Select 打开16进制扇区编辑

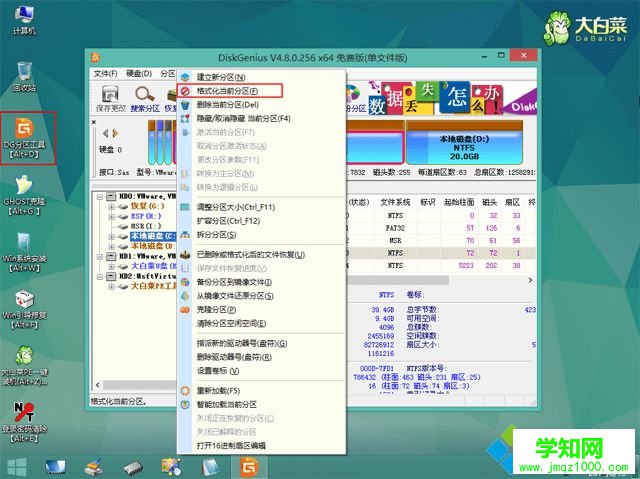[261, 446]
